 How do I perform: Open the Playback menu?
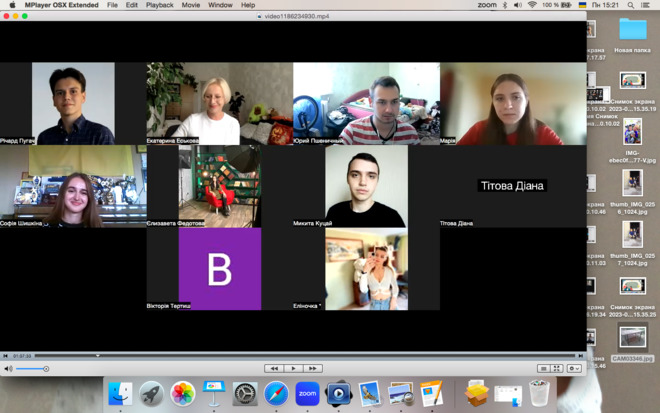[x=159, y=5]
